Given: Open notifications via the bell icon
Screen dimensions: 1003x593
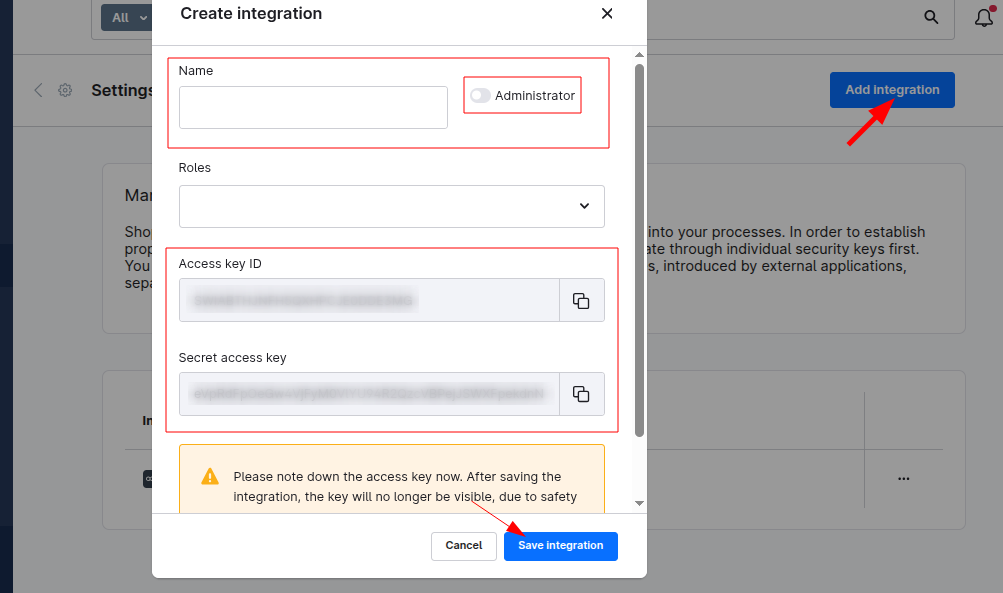Looking at the screenshot, I should [x=983, y=17].
